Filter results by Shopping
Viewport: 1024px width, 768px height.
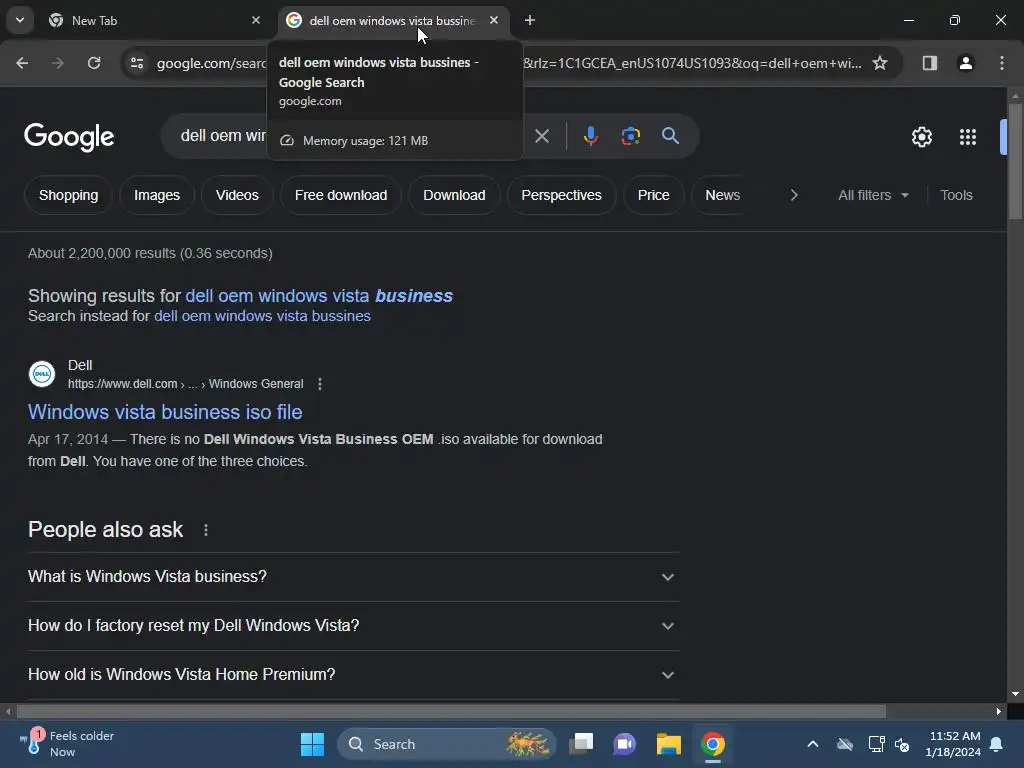[x=69, y=195]
